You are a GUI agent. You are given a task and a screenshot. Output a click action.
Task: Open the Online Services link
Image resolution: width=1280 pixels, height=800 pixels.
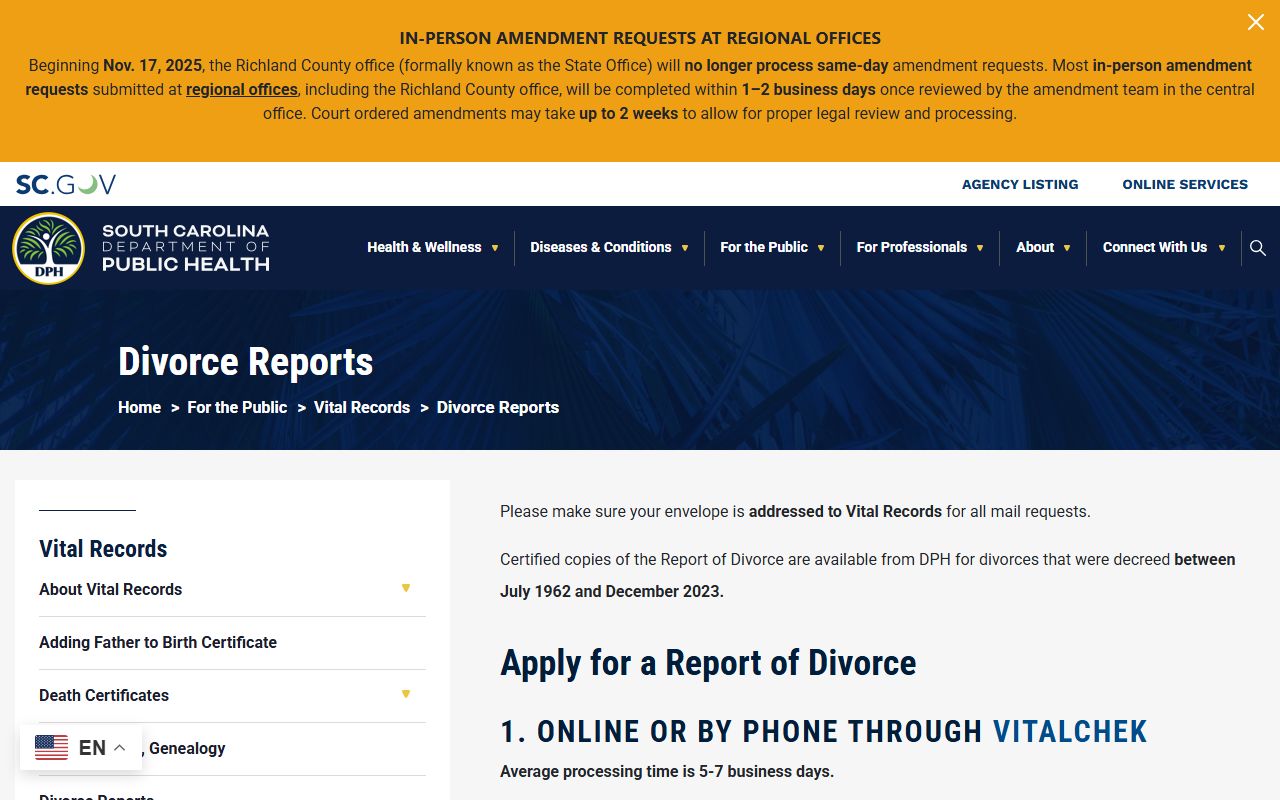(x=1185, y=184)
